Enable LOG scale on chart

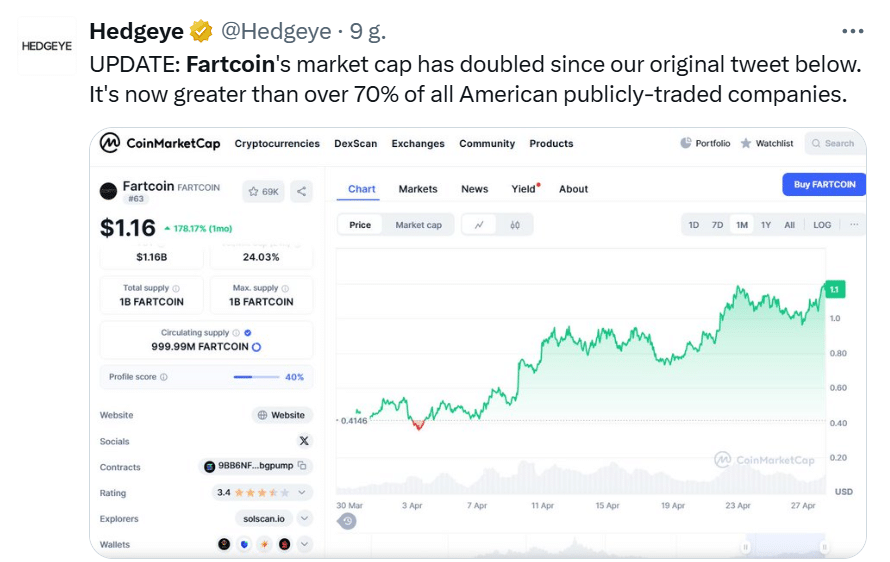click(822, 225)
